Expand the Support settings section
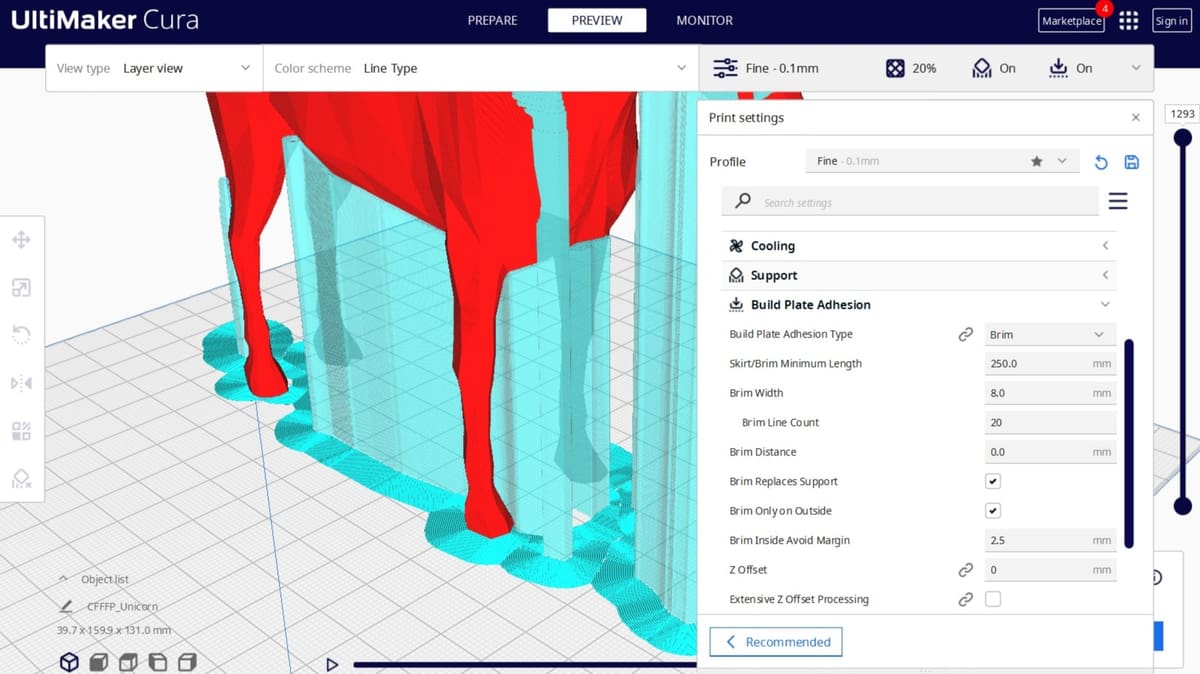The height and width of the screenshot is (674, 1200). click(x=918, y=275)
